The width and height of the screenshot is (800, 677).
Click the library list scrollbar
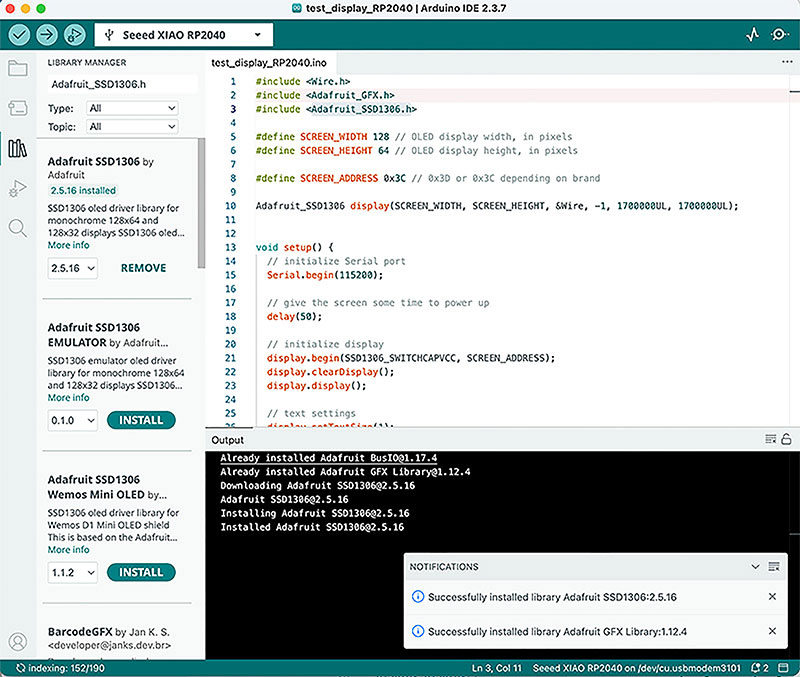(x=202, y=204)
